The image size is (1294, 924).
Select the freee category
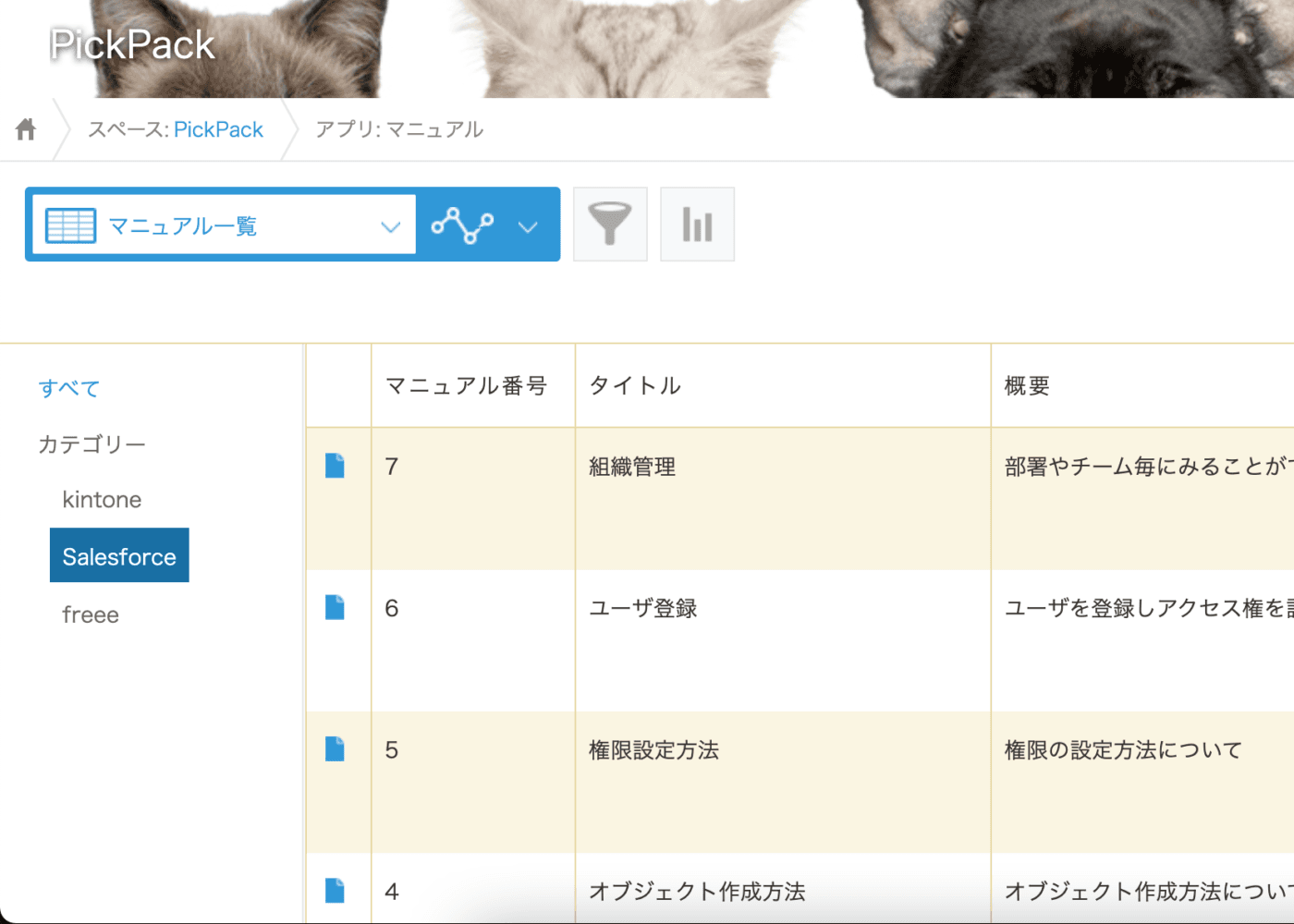(x=91, y=614)
